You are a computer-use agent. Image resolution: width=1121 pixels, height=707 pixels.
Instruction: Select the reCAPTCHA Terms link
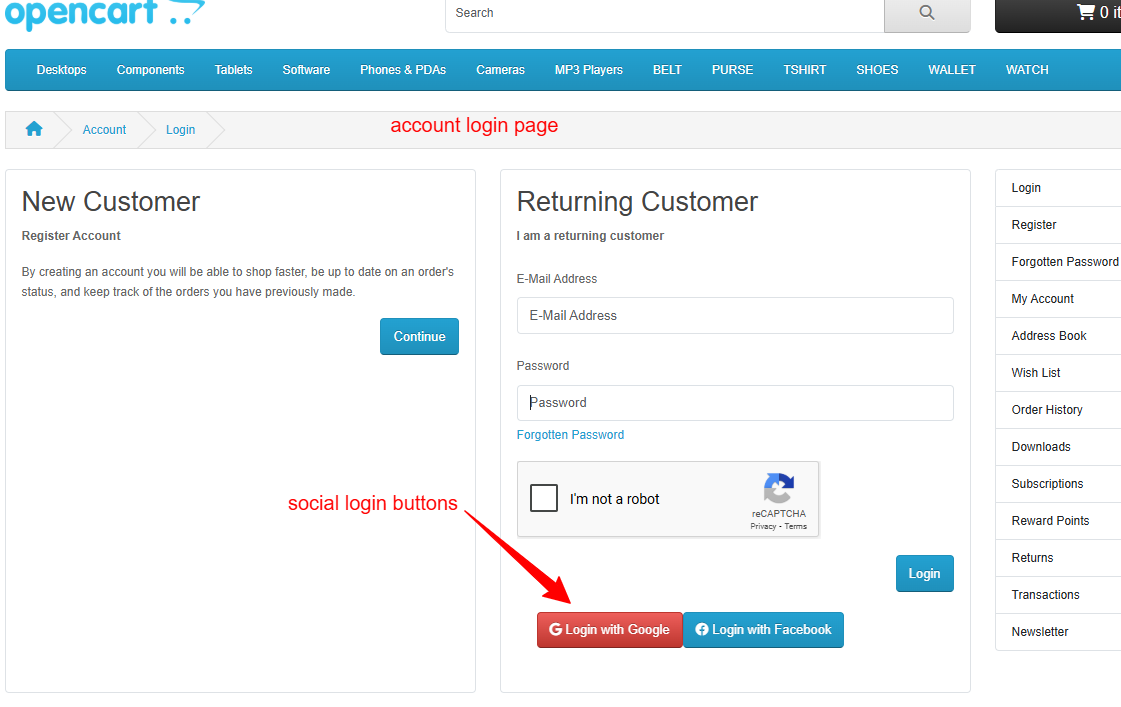796,526
